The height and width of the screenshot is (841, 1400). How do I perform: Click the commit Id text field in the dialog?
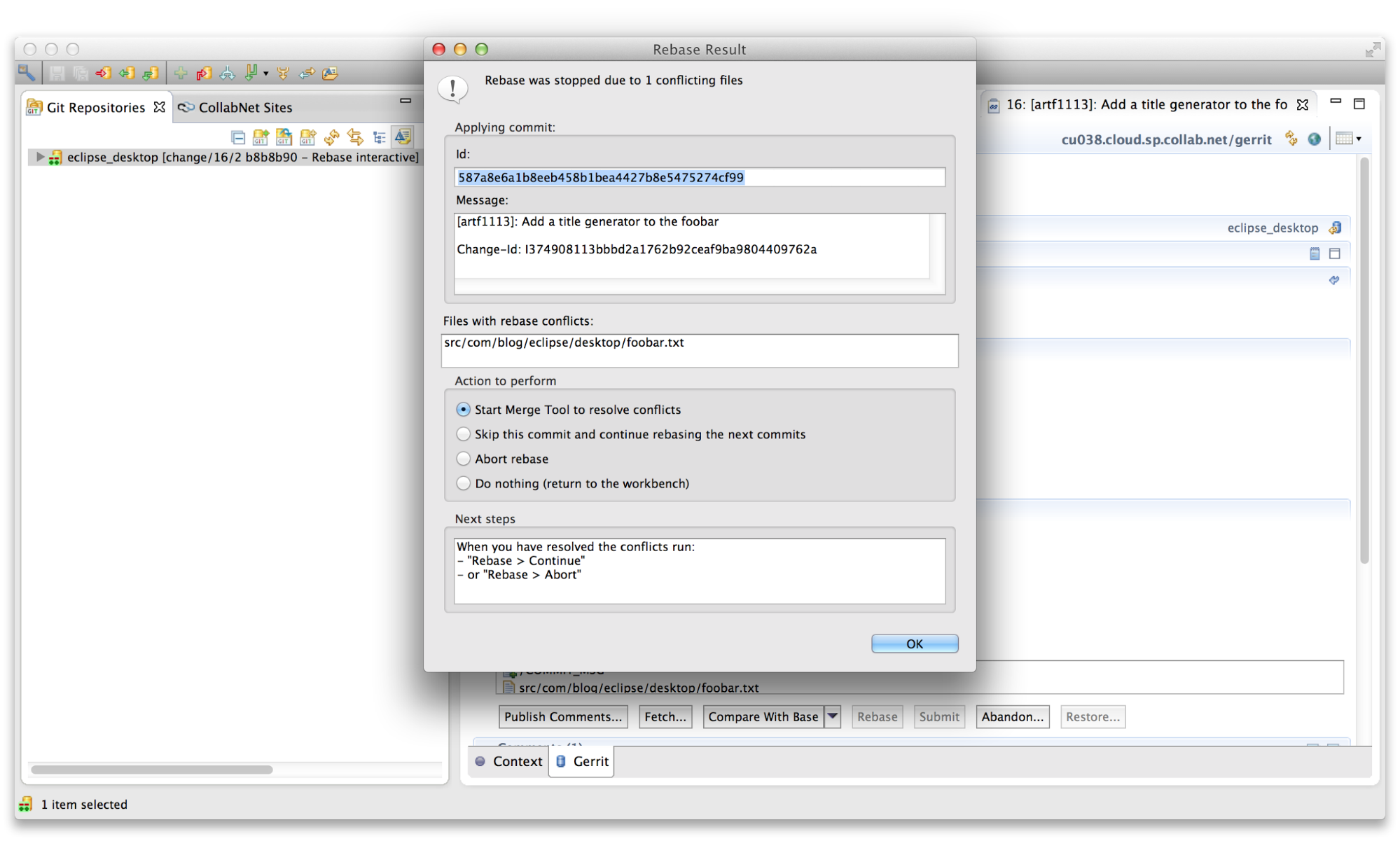point(699,177)
